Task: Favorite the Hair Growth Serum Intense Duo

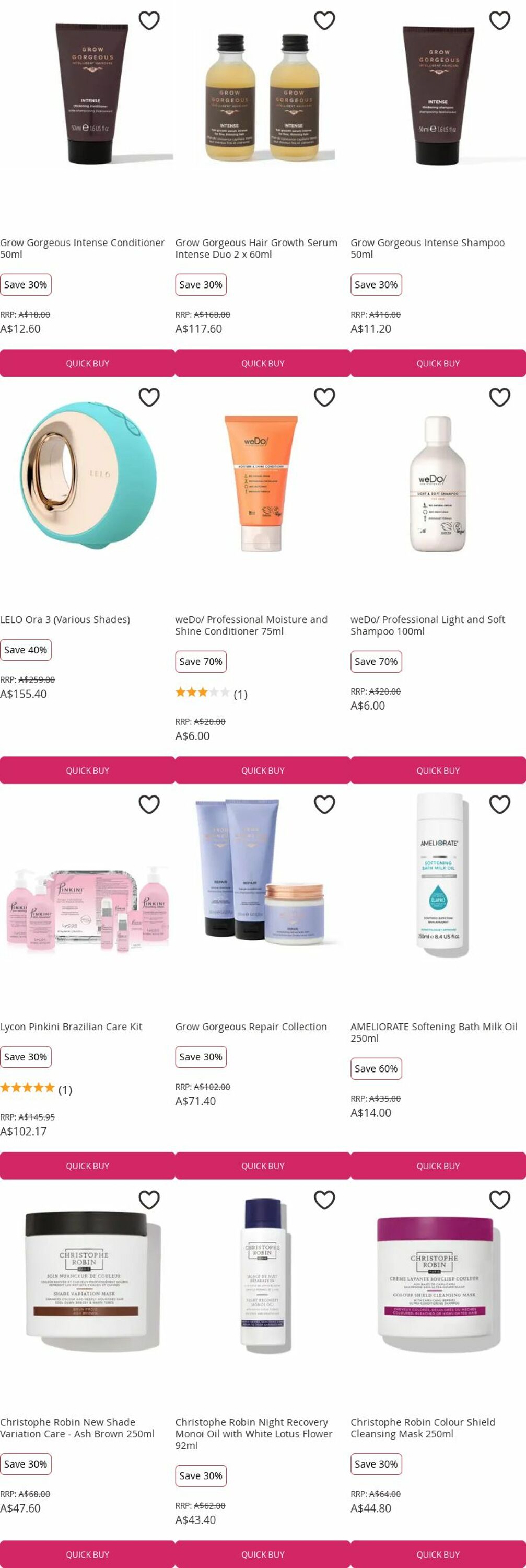Action: (324, 21)
